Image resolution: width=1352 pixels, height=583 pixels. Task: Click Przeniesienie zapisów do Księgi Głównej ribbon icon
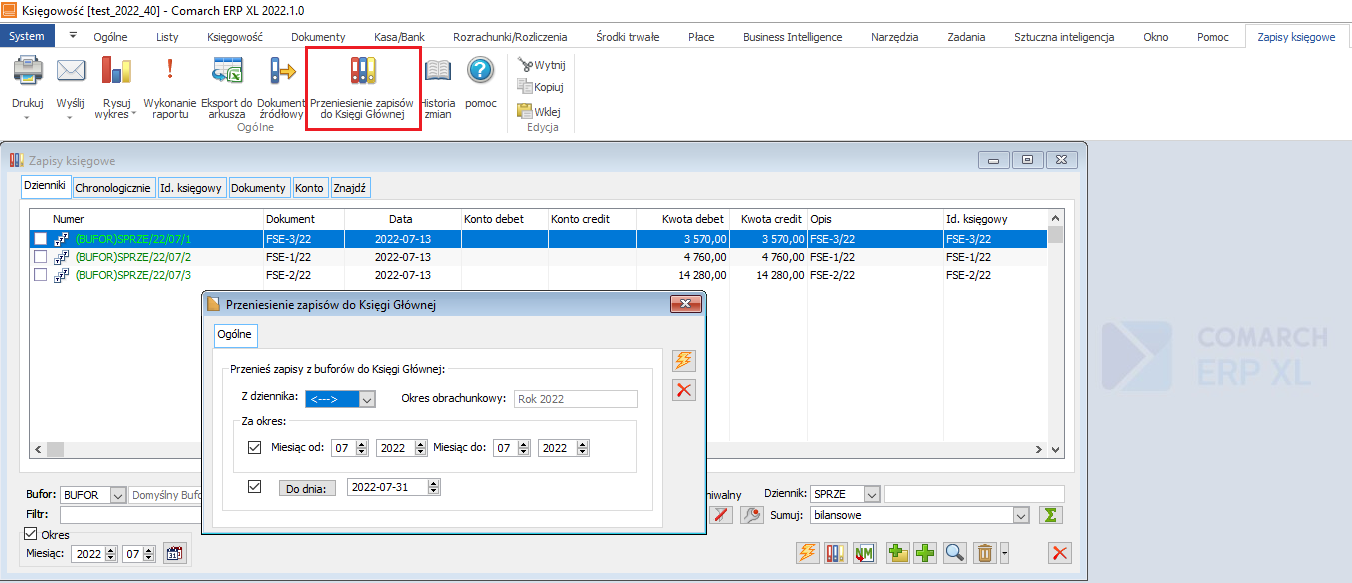[x=363, y=70]
